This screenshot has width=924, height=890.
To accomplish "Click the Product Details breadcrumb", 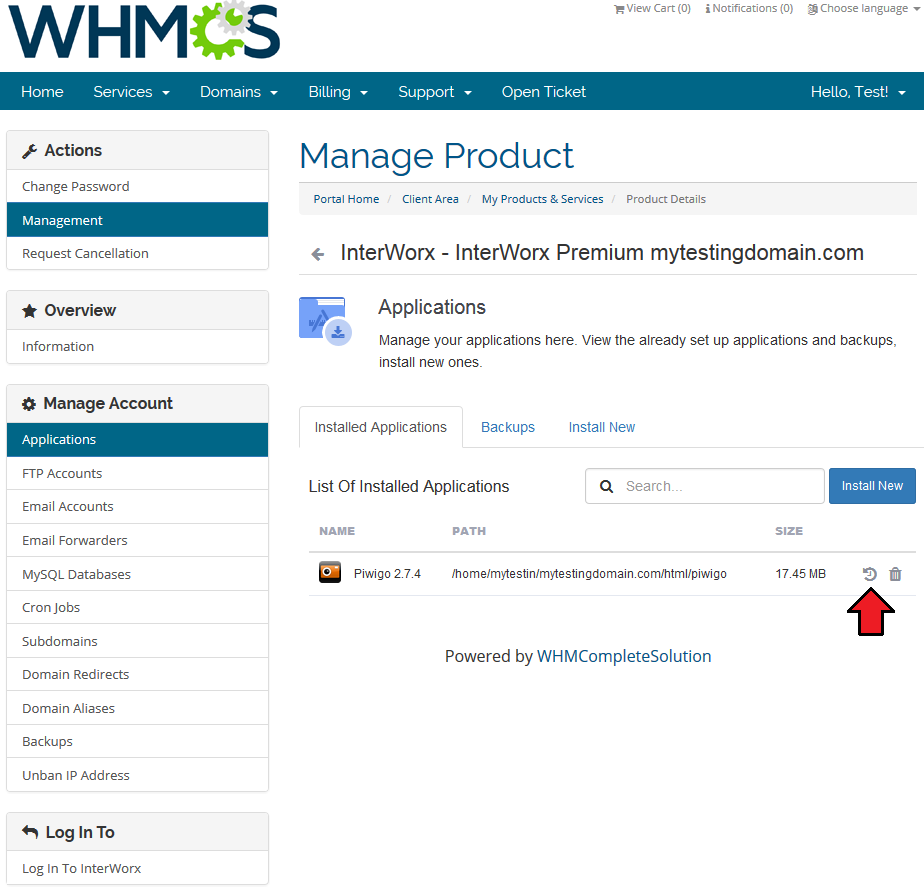I will (x=666, y=199).
